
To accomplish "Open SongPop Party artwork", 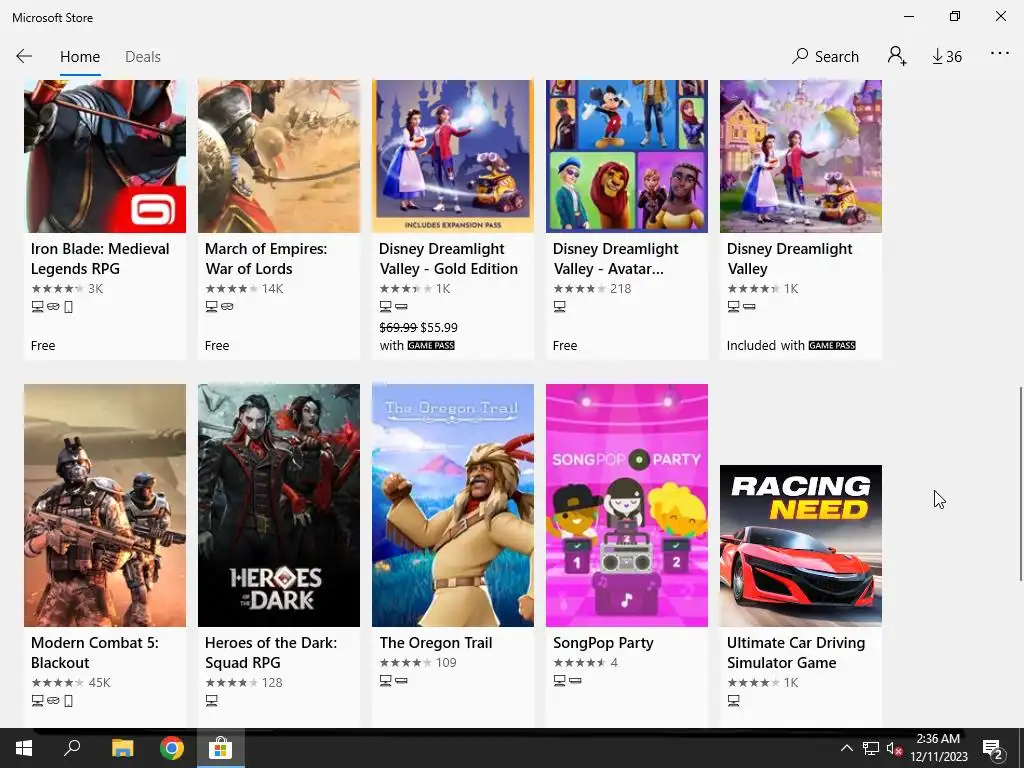I will [627, 505].
